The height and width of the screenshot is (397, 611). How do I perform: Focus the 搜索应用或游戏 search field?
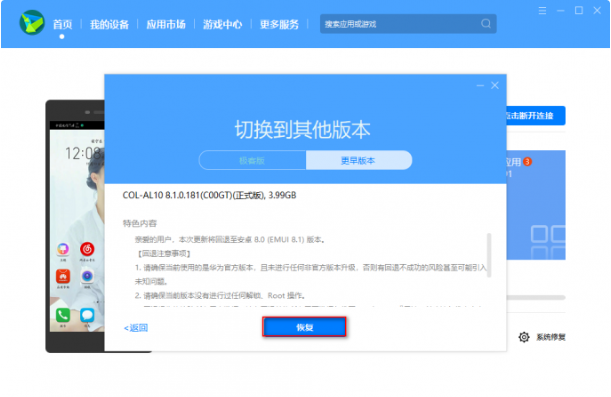click(408, 24)
